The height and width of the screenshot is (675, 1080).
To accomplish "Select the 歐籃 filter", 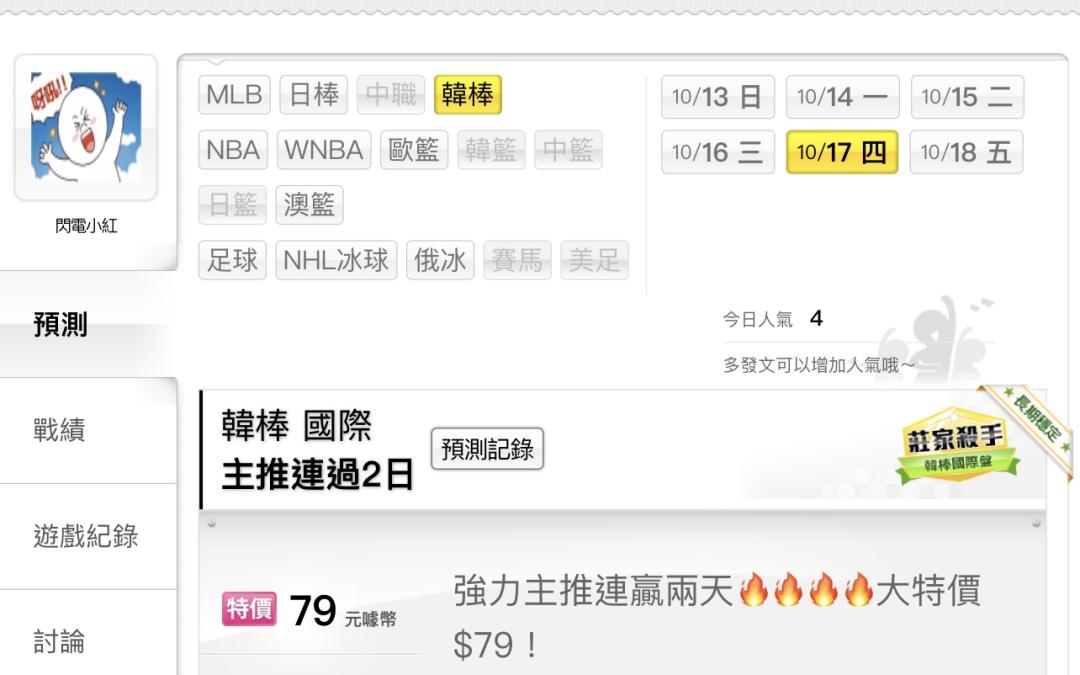I will [414, 149].
